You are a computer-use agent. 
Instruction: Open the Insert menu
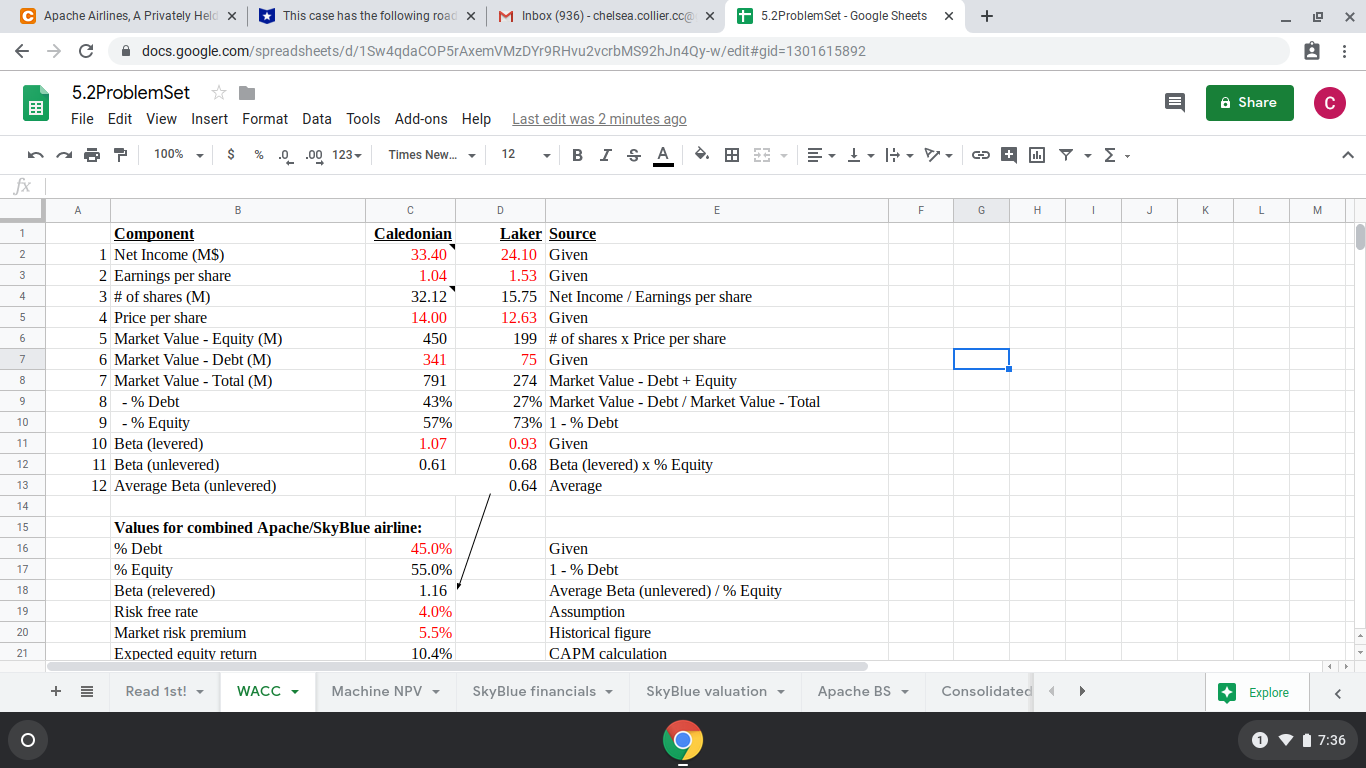pos(210,119)
